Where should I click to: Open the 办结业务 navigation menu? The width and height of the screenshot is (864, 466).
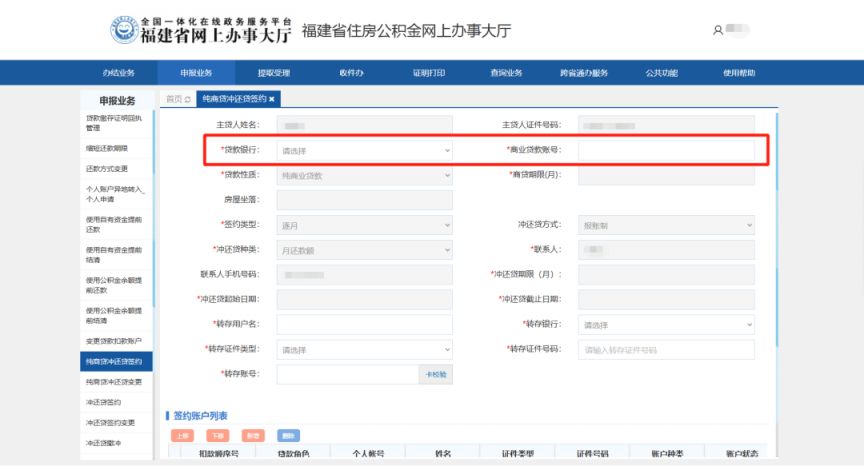[x=118, y=73]
